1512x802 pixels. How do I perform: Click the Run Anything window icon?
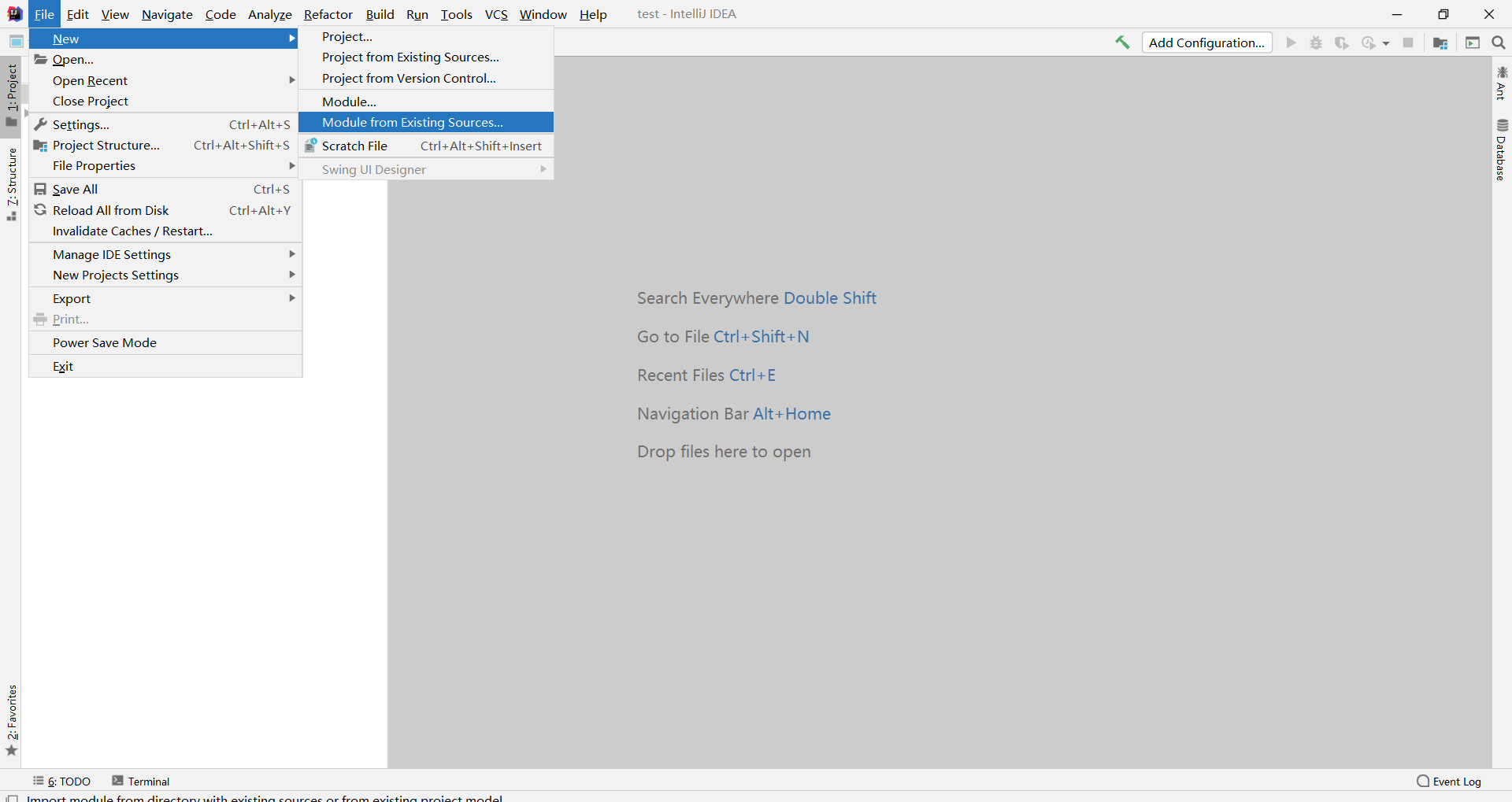coord(1473,43)
